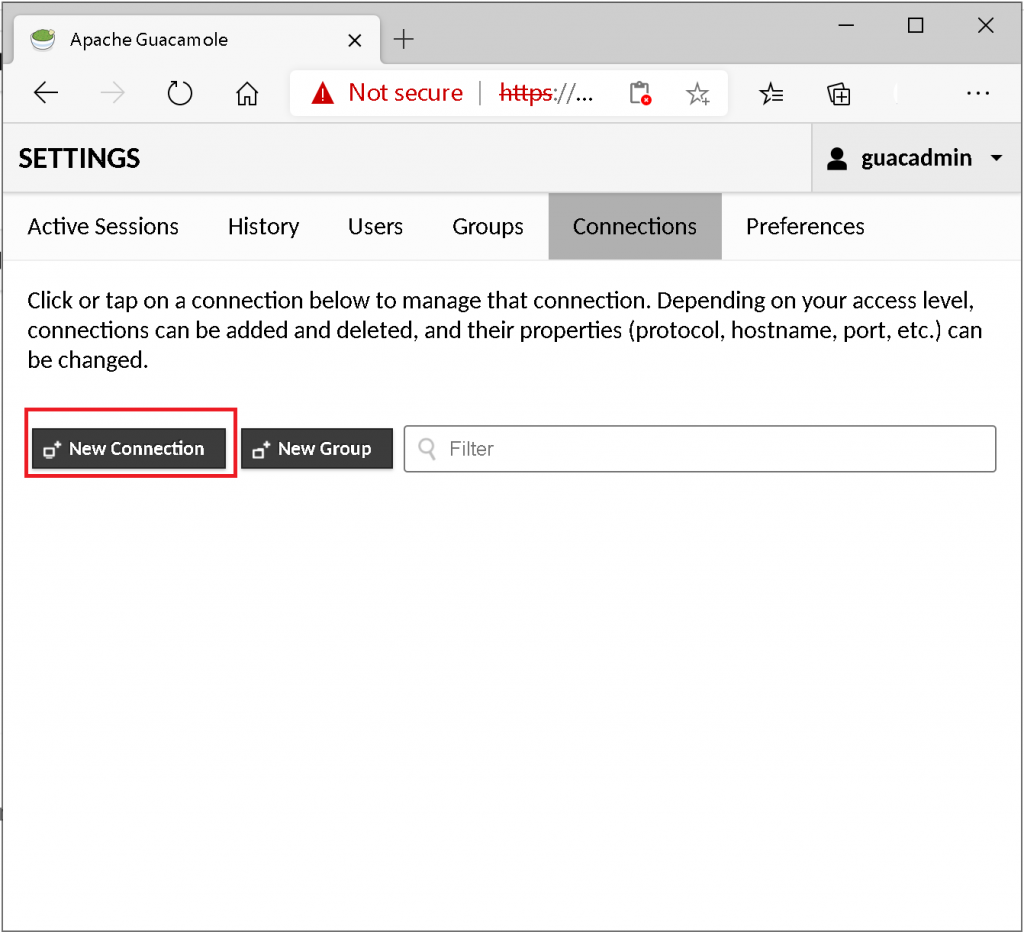Click the New Connection button
Viewport: 1024px width, 932px height.
click(x=129, y=449)
